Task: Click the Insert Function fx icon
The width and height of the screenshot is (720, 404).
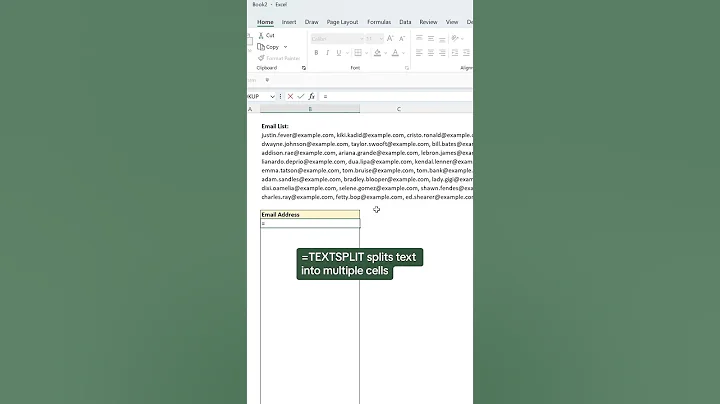Action: pos(311,96)
